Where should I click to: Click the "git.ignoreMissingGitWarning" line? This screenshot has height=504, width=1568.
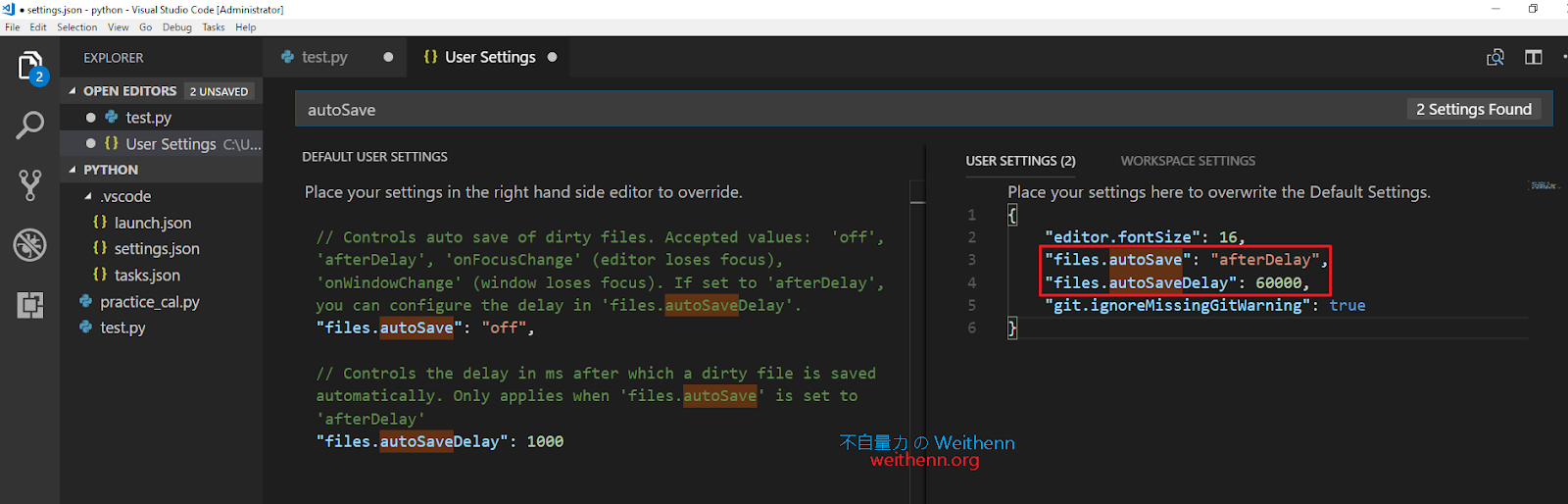coord(1205,305)
